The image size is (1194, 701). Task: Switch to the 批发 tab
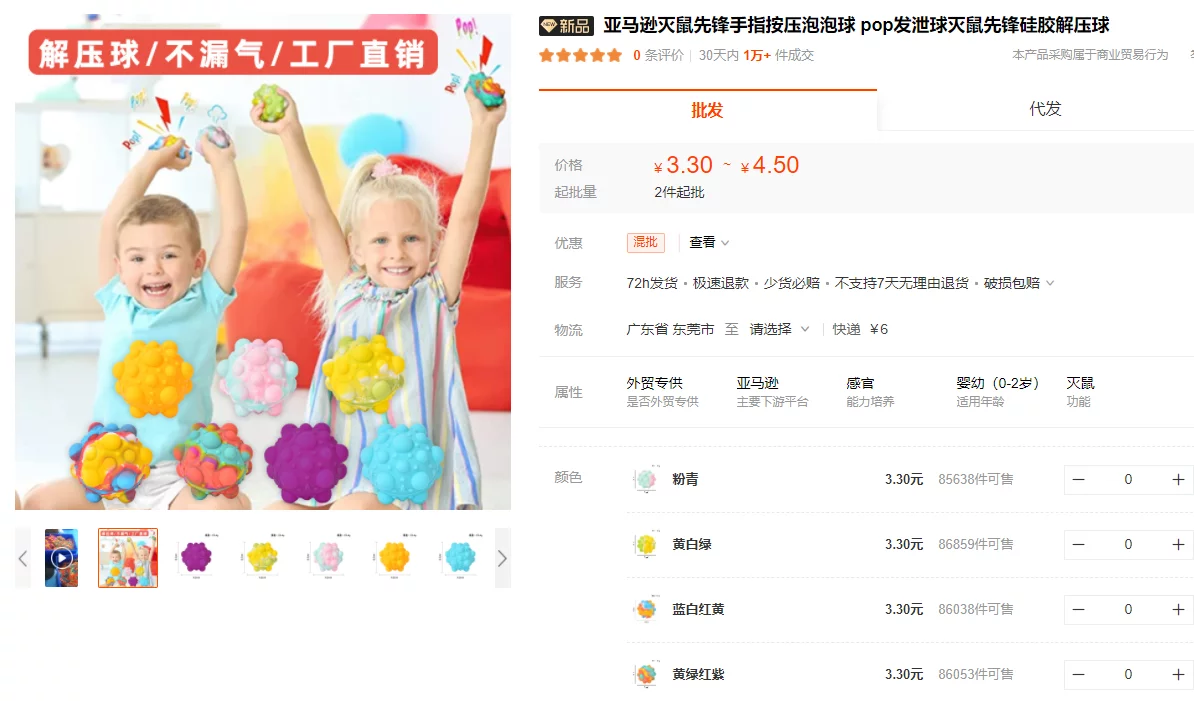tap(707, 110)
